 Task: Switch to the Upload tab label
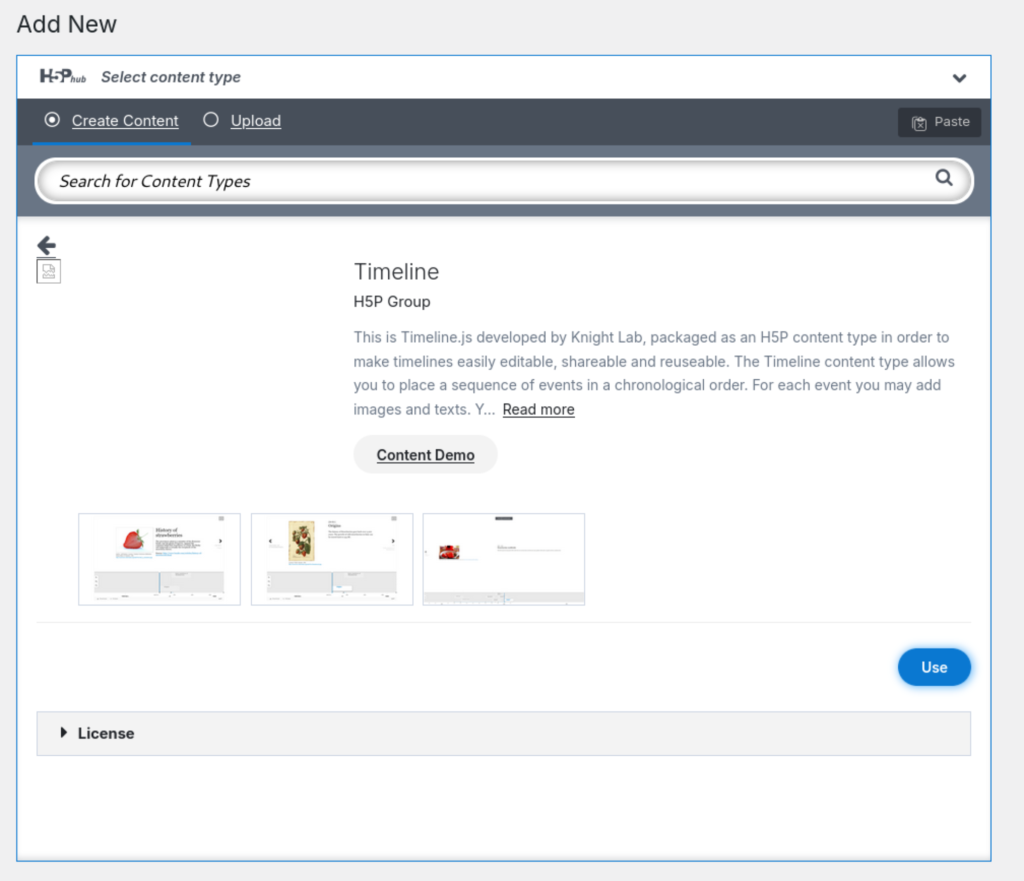(255, 121)
